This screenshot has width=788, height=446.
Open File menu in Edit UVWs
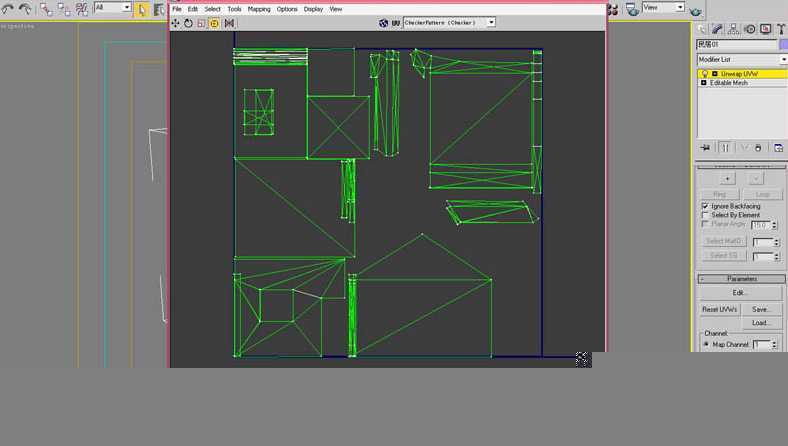point(177,9)
